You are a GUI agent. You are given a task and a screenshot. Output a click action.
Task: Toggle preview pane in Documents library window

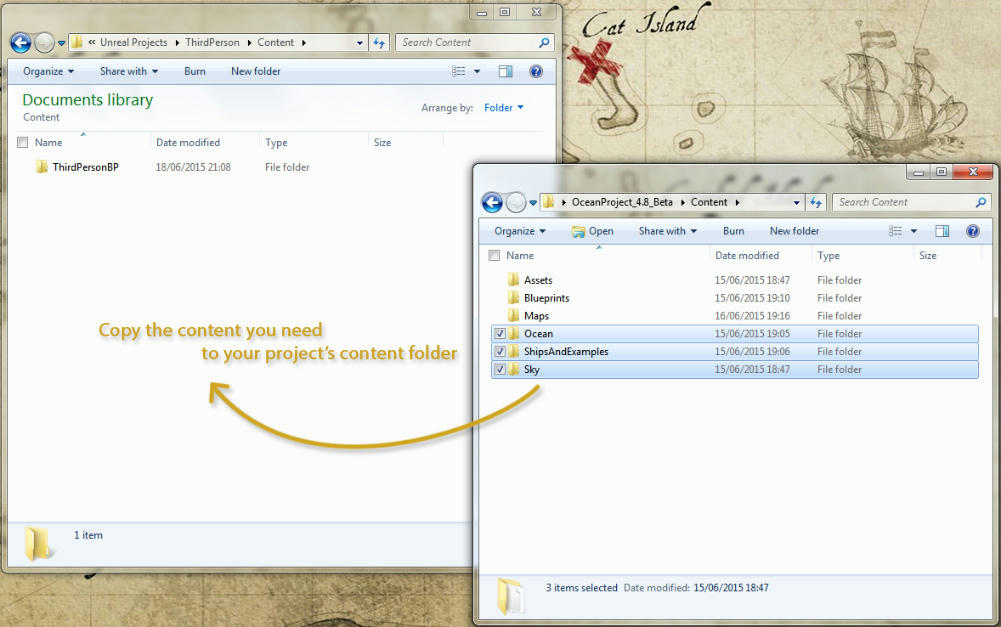(x=505, y=72)
